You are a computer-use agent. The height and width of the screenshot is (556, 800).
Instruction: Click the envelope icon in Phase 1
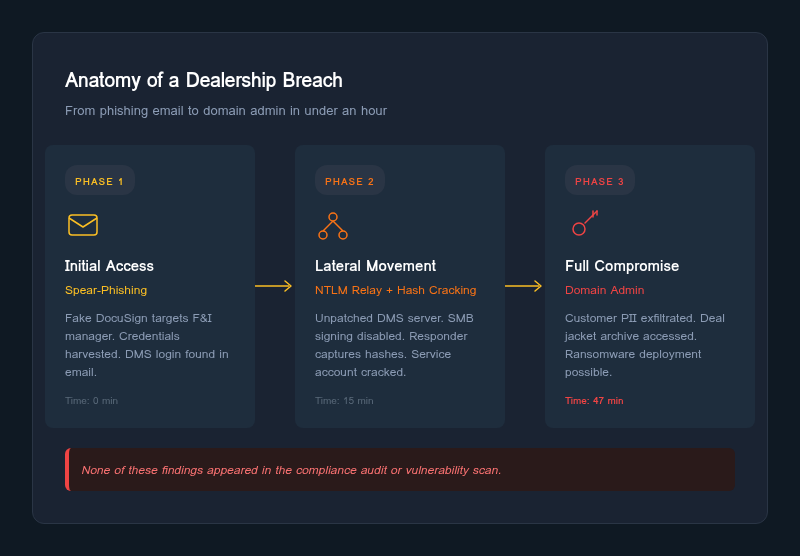point(83,225)
